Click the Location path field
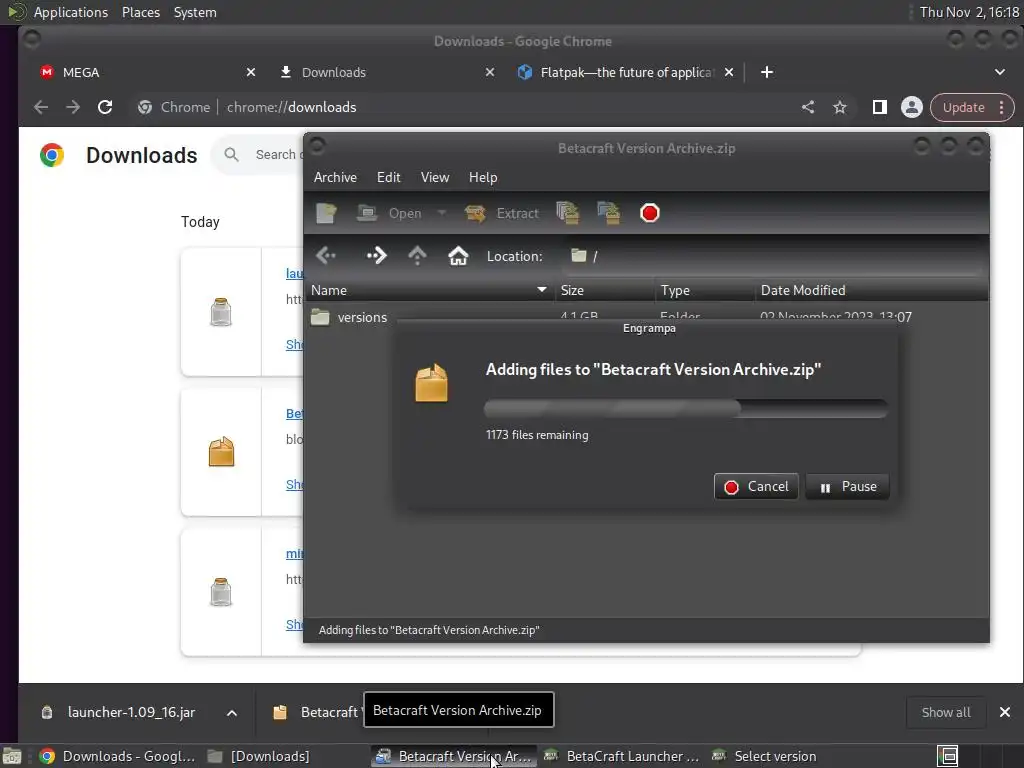The width and height of the screenshot is (1024, 768). coord(774,256)
